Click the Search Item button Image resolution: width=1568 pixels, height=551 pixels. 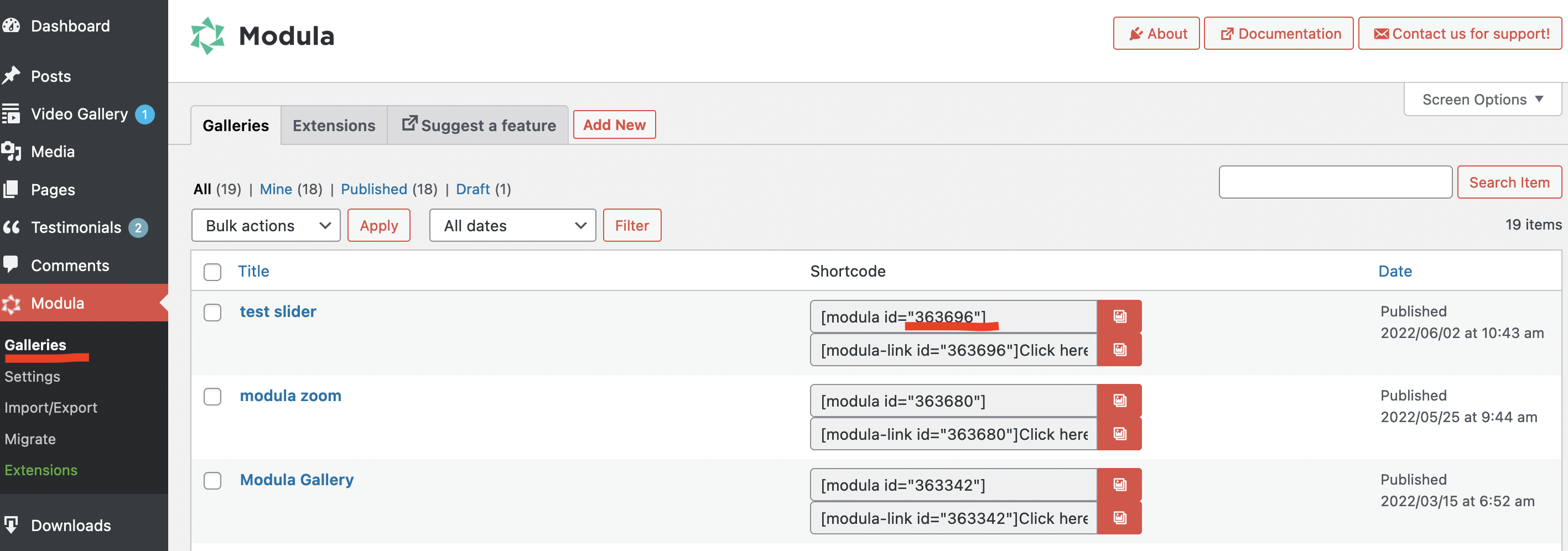(x=1509, y=182)
